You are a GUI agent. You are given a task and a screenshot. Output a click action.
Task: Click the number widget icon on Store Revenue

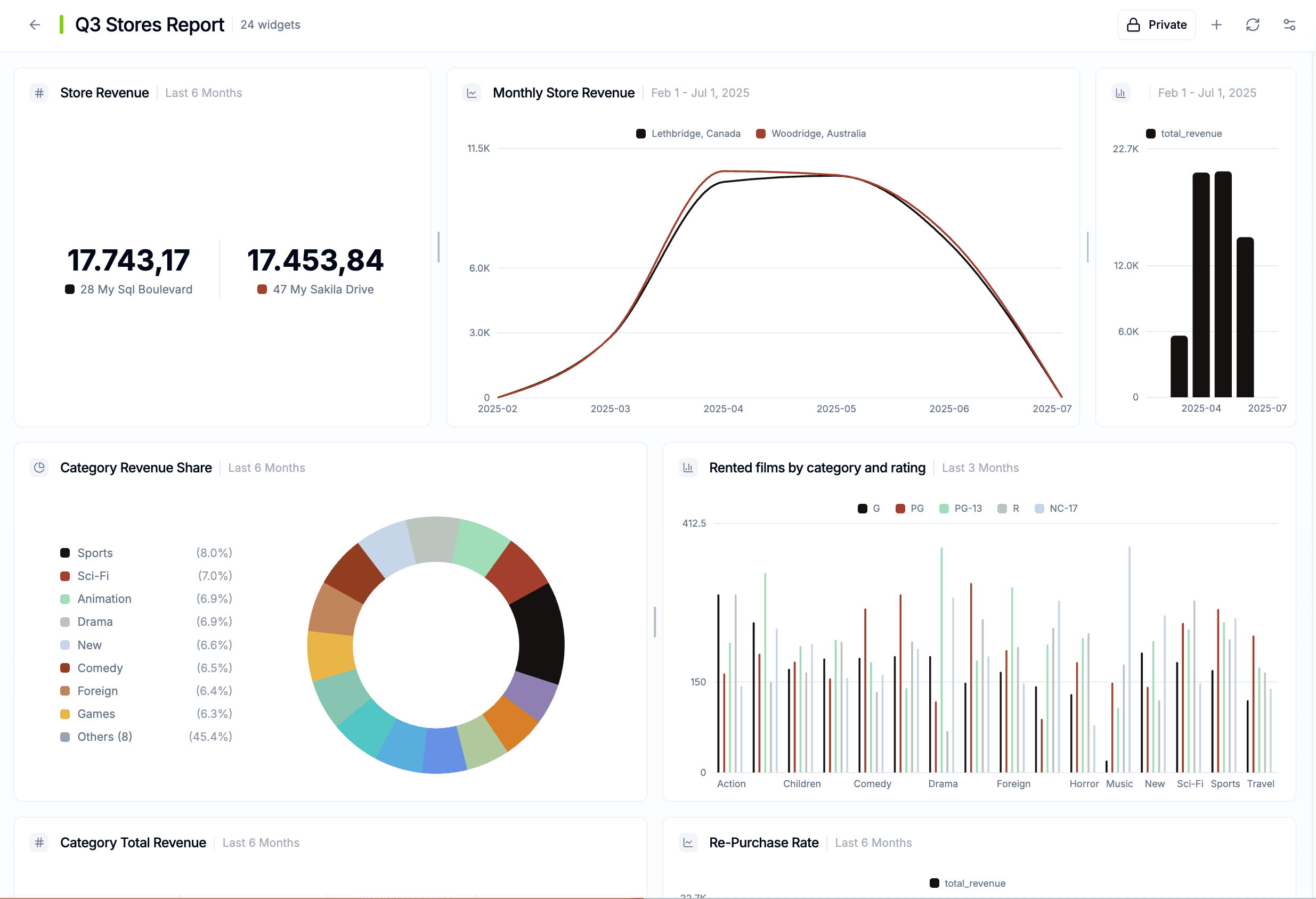click(38, 93)
